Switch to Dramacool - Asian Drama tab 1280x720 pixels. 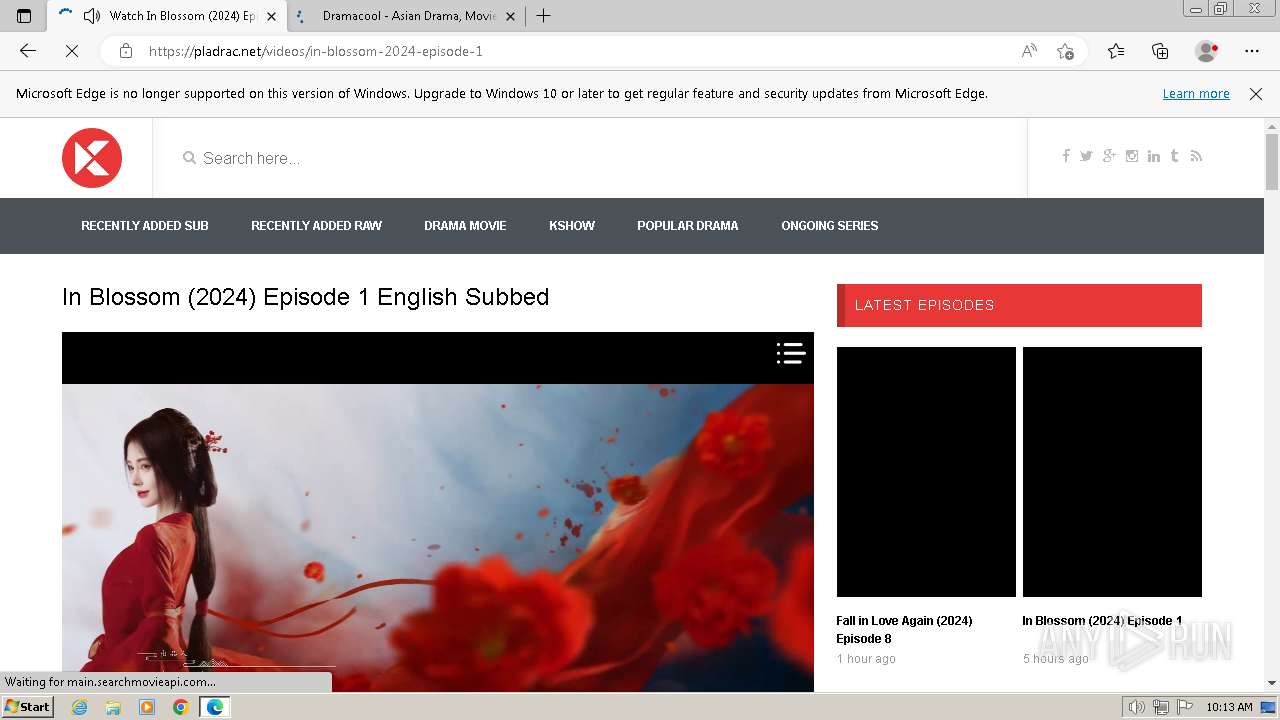click(406, 16)
